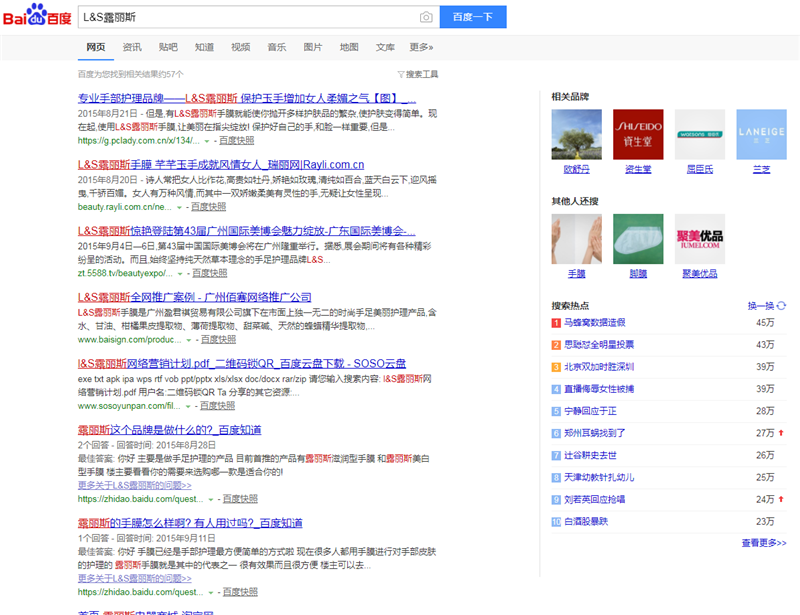Switch to the 视频 tab
Viewport: 800px width, 615px height.
click(x=241, y=47)
